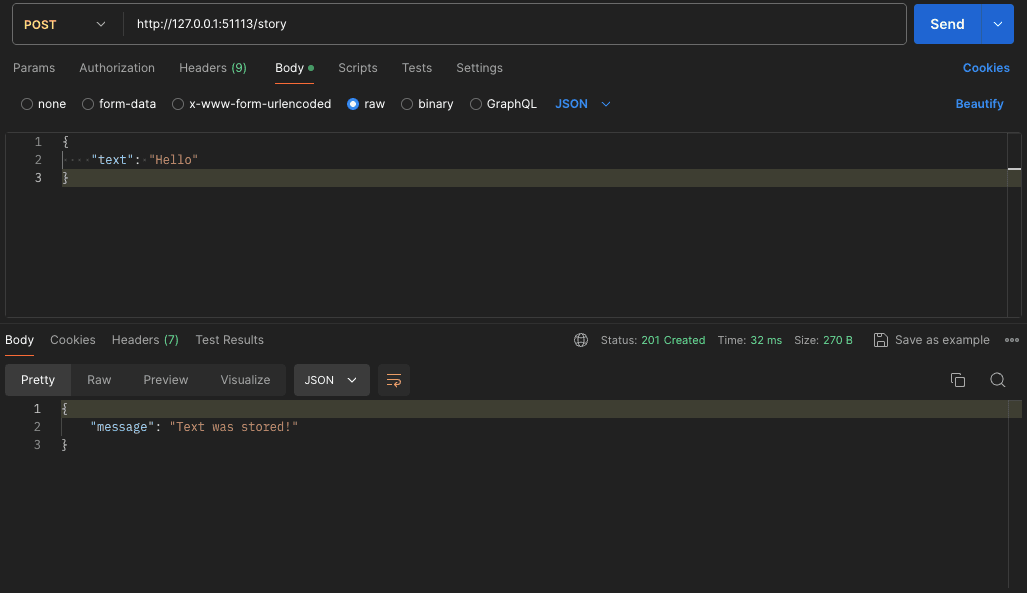Open the blue JSON body format dropdown
The height and width of the screenshot is (593, 1027).
[x=582, y=104]
